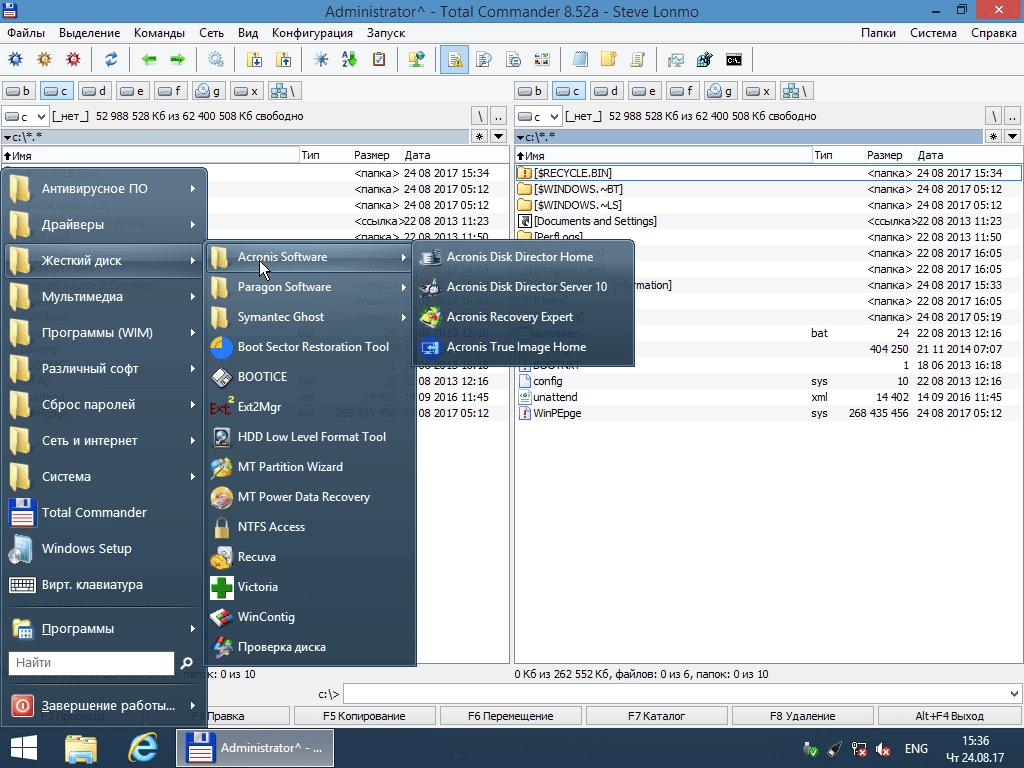Start HDD Low Level Format Tool
Image resolution: width=1024 pixels, height=768 pixels.
point(310,437)
